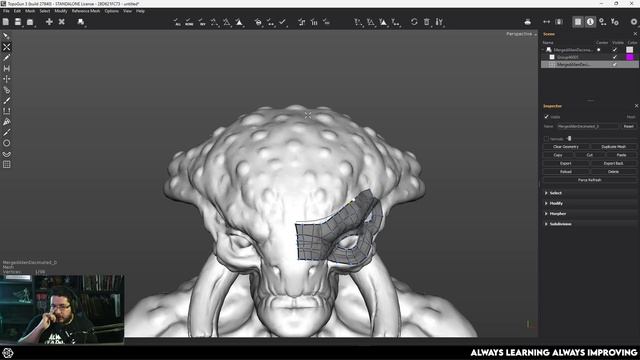Viewport: 640px width, 360px height.
Task: Click the solid filled triangle toolbar icon
Action: click(239, 22)
